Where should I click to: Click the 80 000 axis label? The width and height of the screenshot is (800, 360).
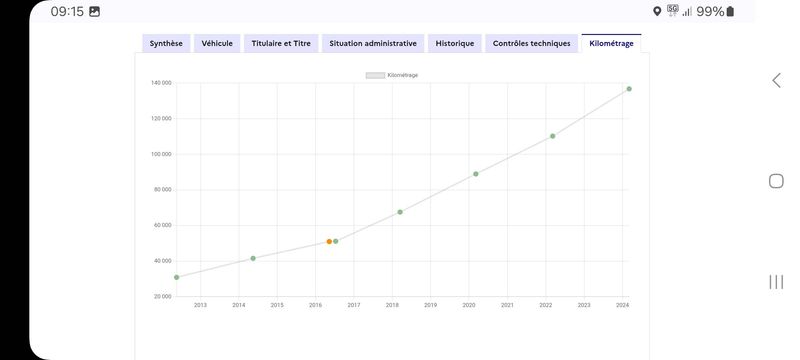click(162, 190)
